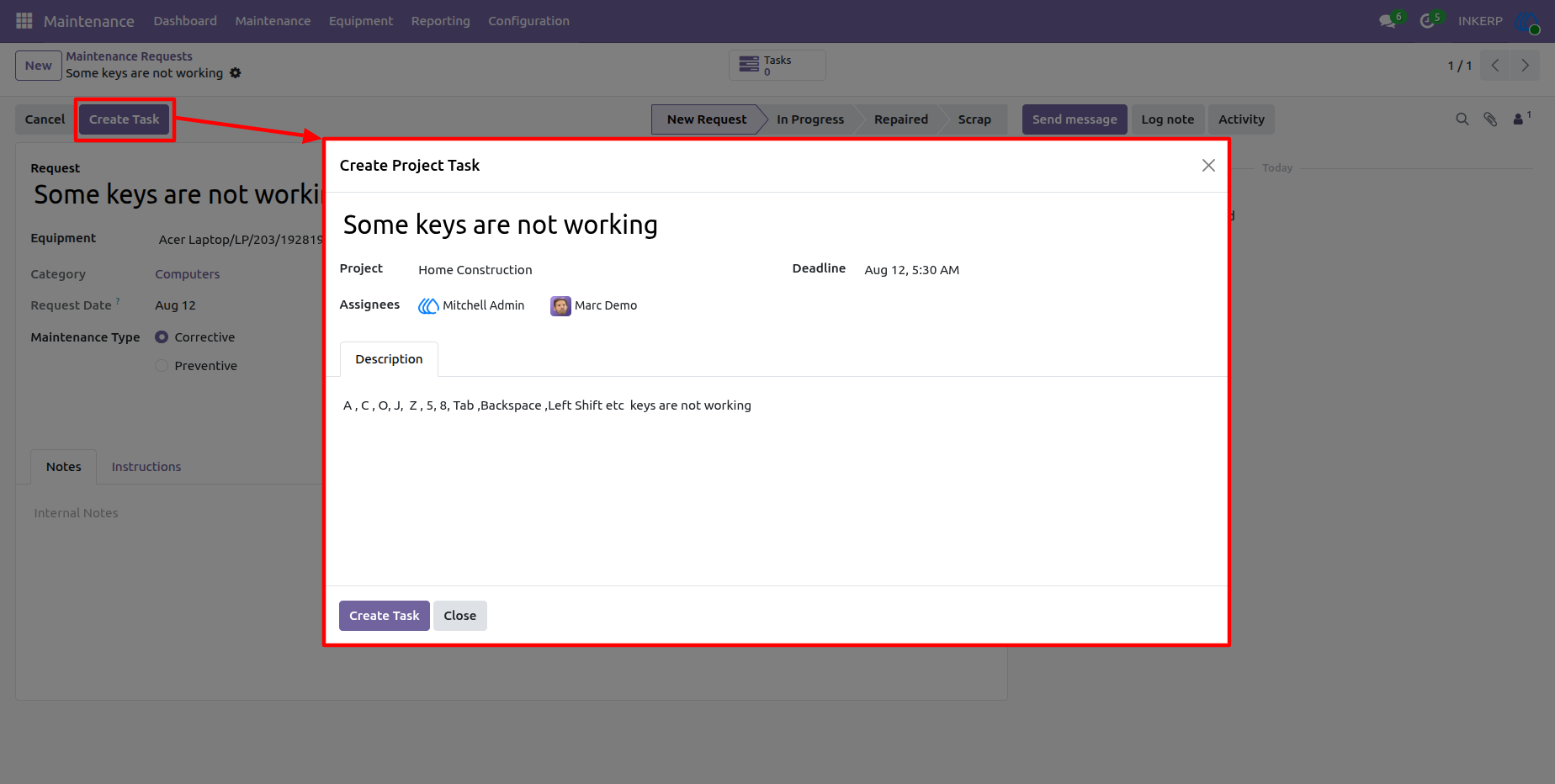Click Mitchell Admin assignee avatar
Viewport: 1555px width, 784px height.
428,306
